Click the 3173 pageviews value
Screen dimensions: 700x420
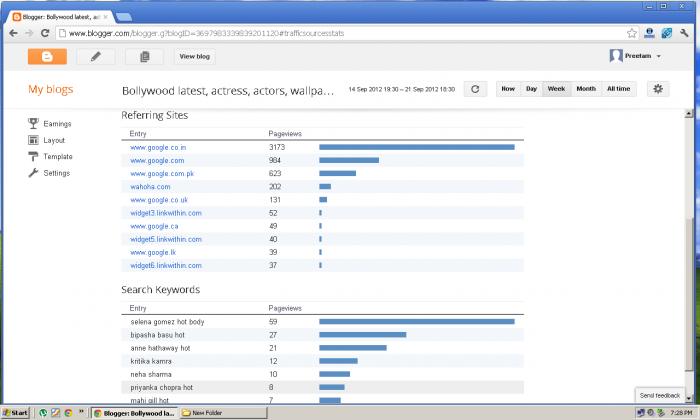click(277, 147)
